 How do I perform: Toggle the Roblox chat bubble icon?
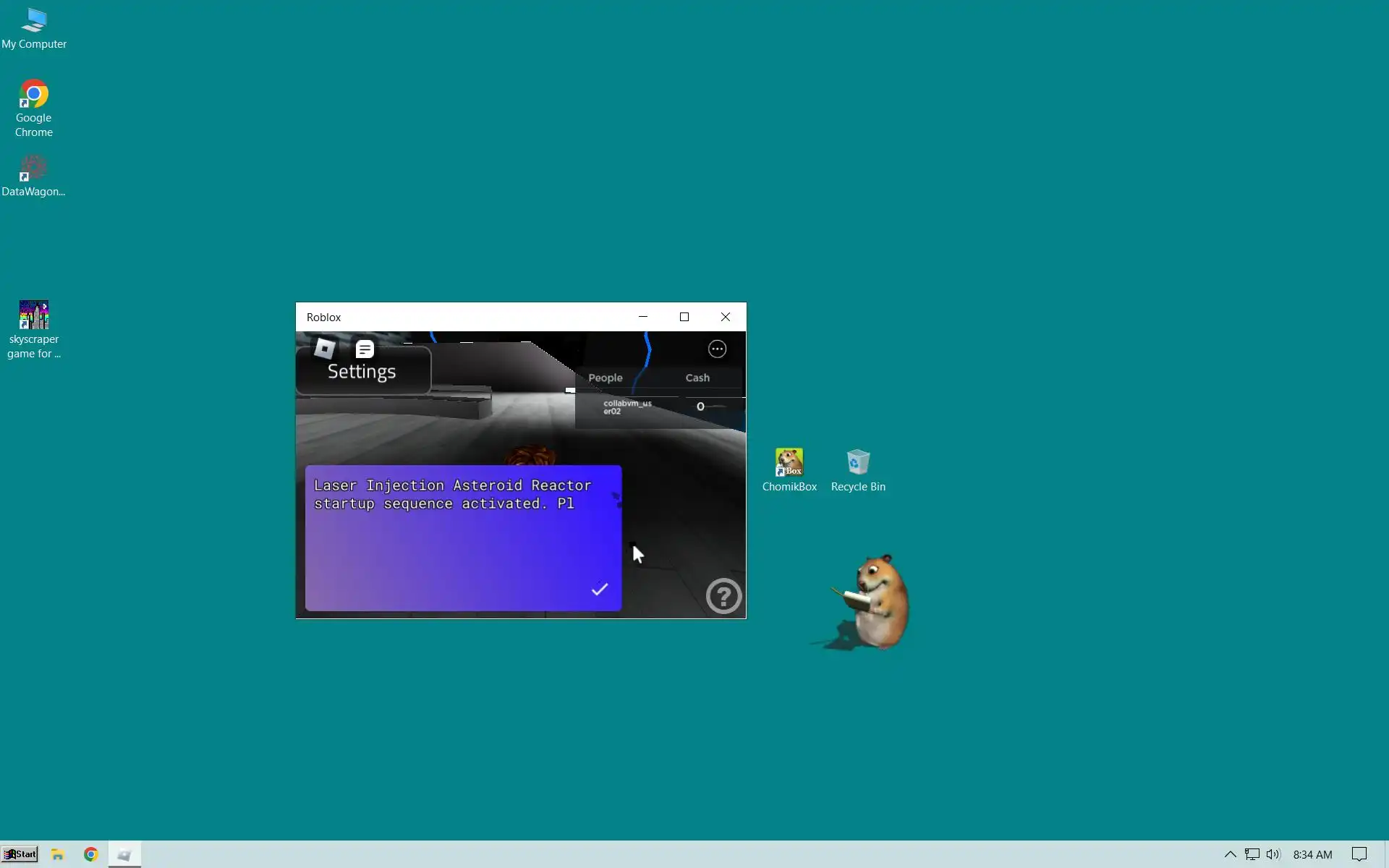coord(365,349)
